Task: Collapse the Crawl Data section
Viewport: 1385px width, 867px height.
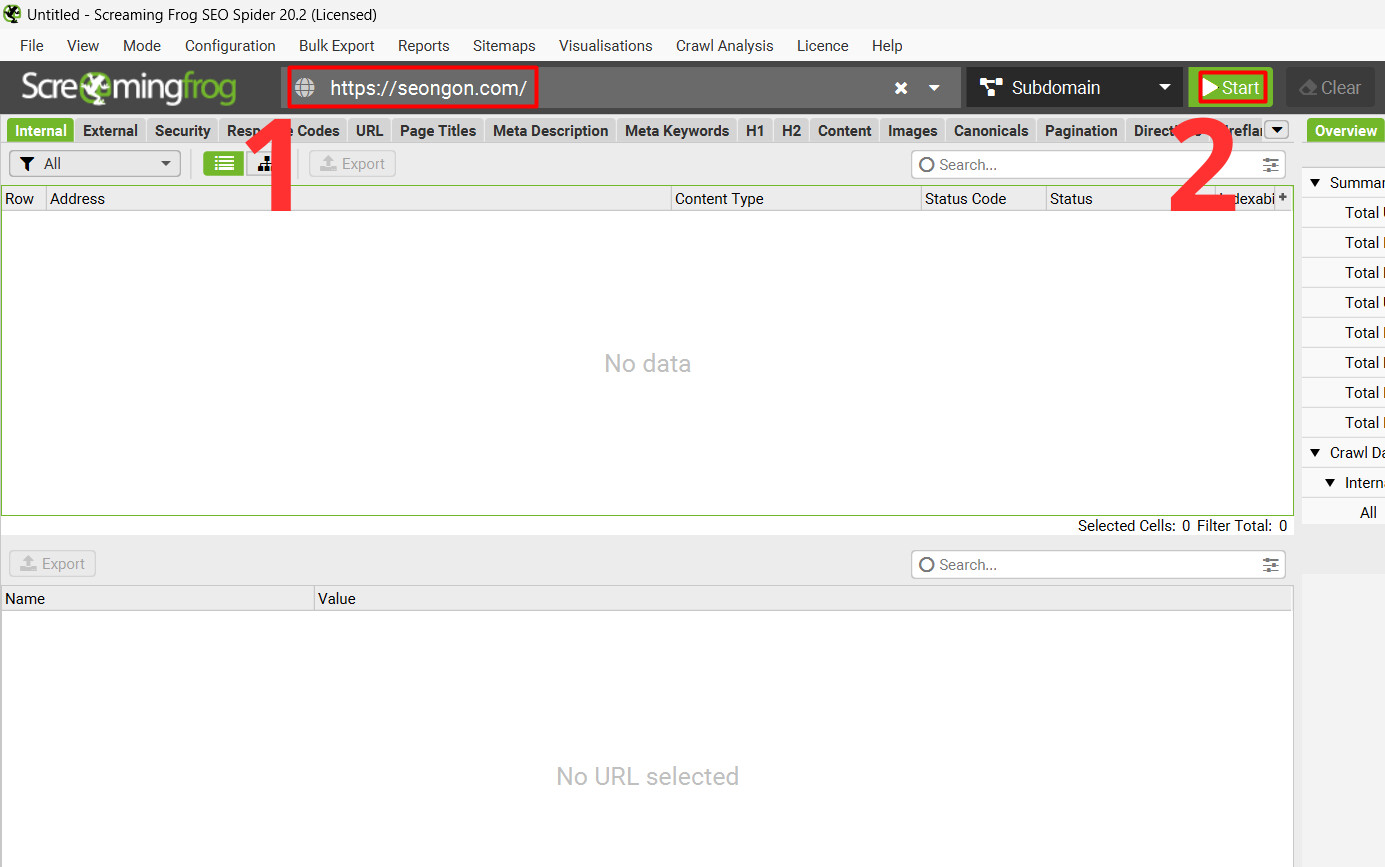Action: point(1315,453)
